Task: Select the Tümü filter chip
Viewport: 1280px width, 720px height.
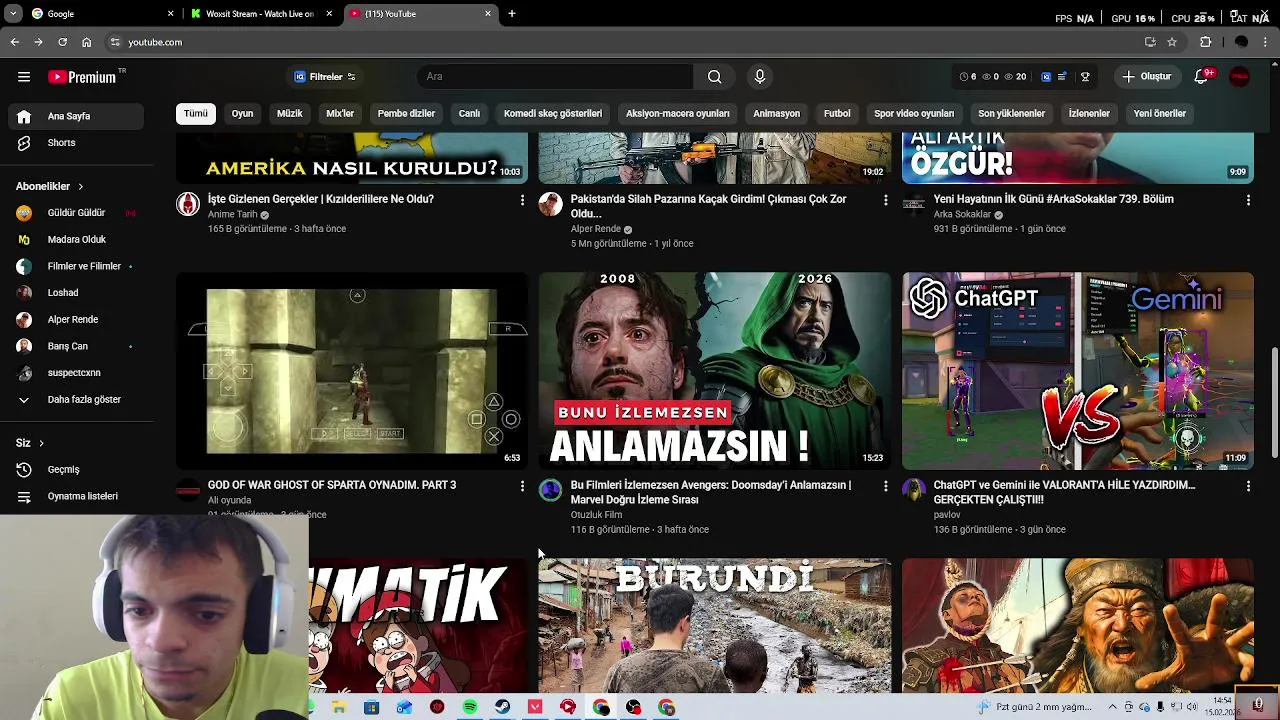Action: point(196,114)
